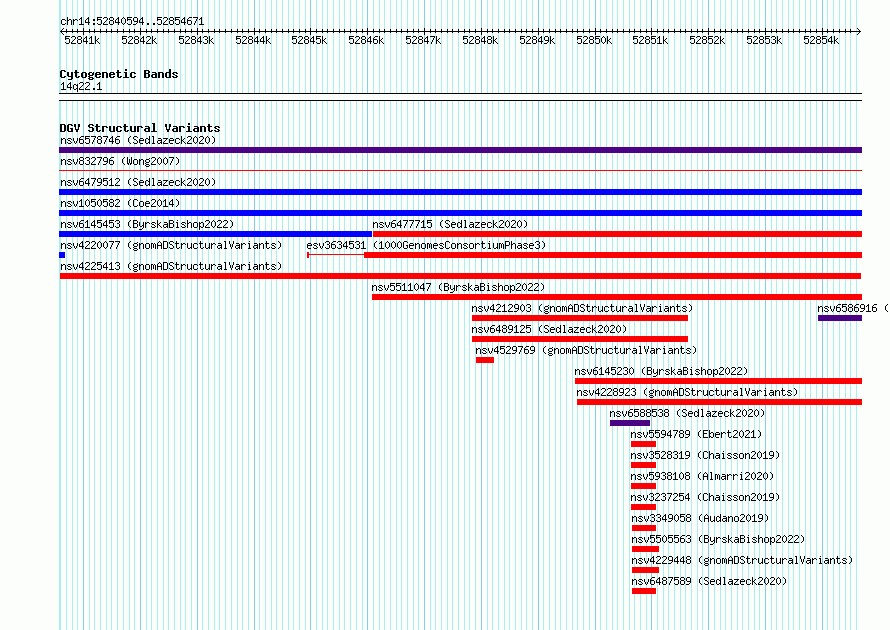Select the purple nsv6578746 variant bar
Image resolution: width=890 pixels, height=630 pixels.
[x=460, y=150]
